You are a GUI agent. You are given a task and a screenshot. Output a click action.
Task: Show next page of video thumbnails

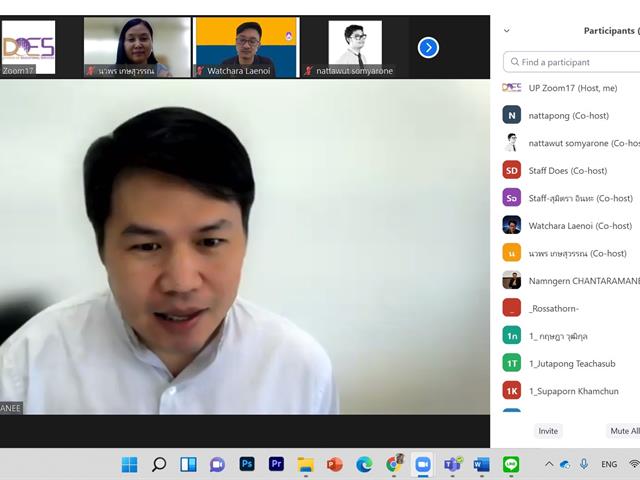[x=428, y=48]
